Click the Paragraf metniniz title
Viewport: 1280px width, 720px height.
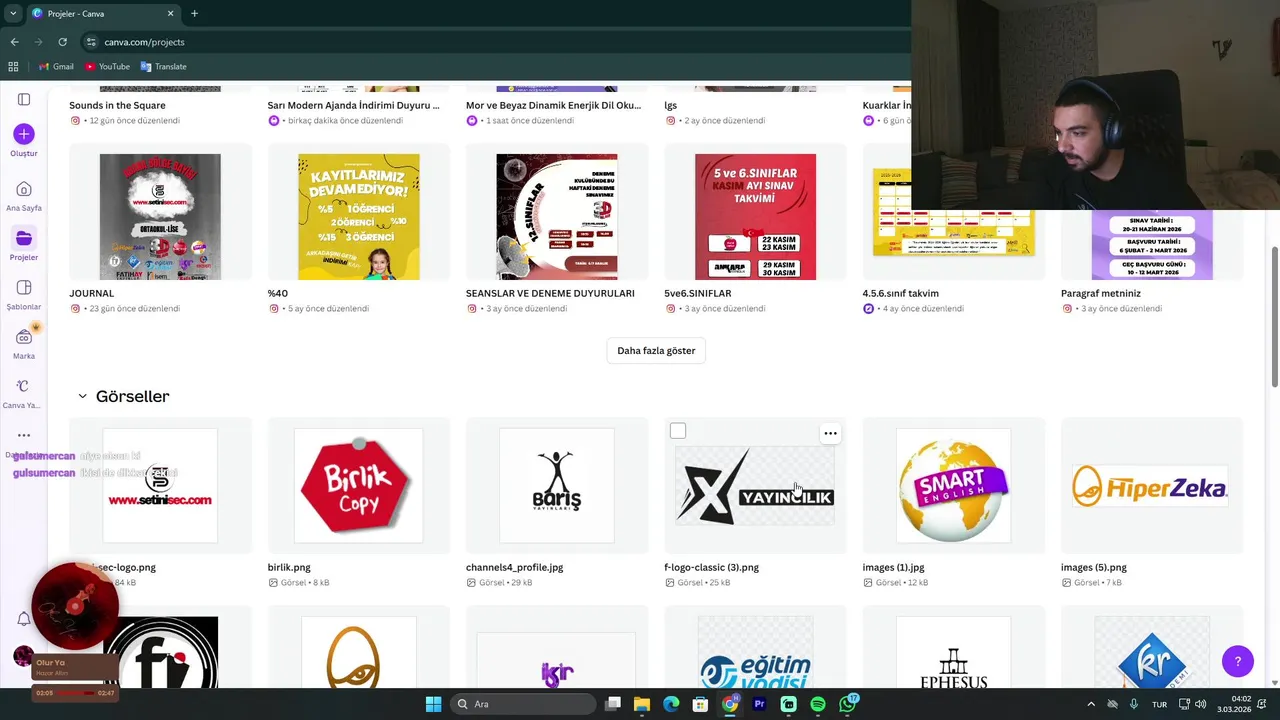[1100, 293]
